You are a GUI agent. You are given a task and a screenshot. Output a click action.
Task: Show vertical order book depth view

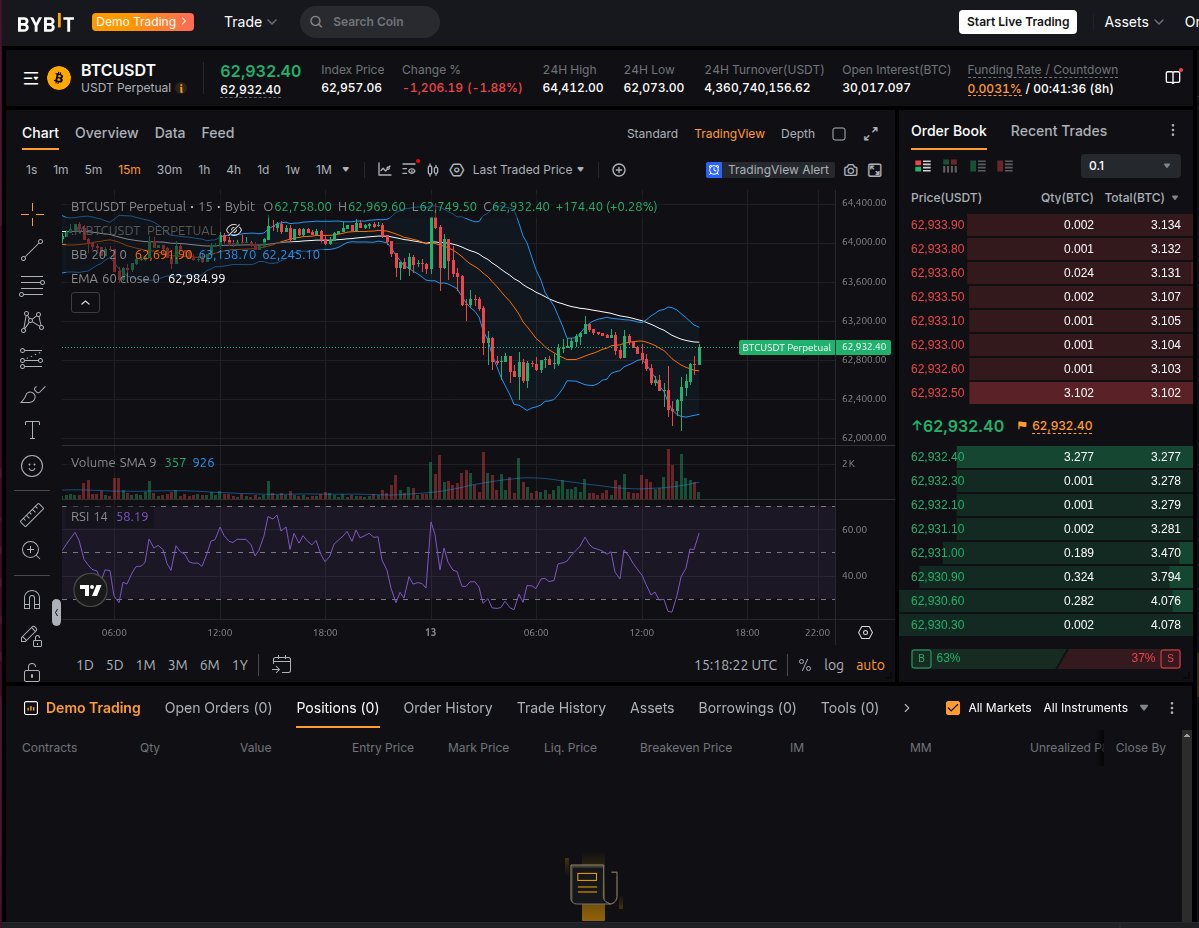tap(950, 166)
